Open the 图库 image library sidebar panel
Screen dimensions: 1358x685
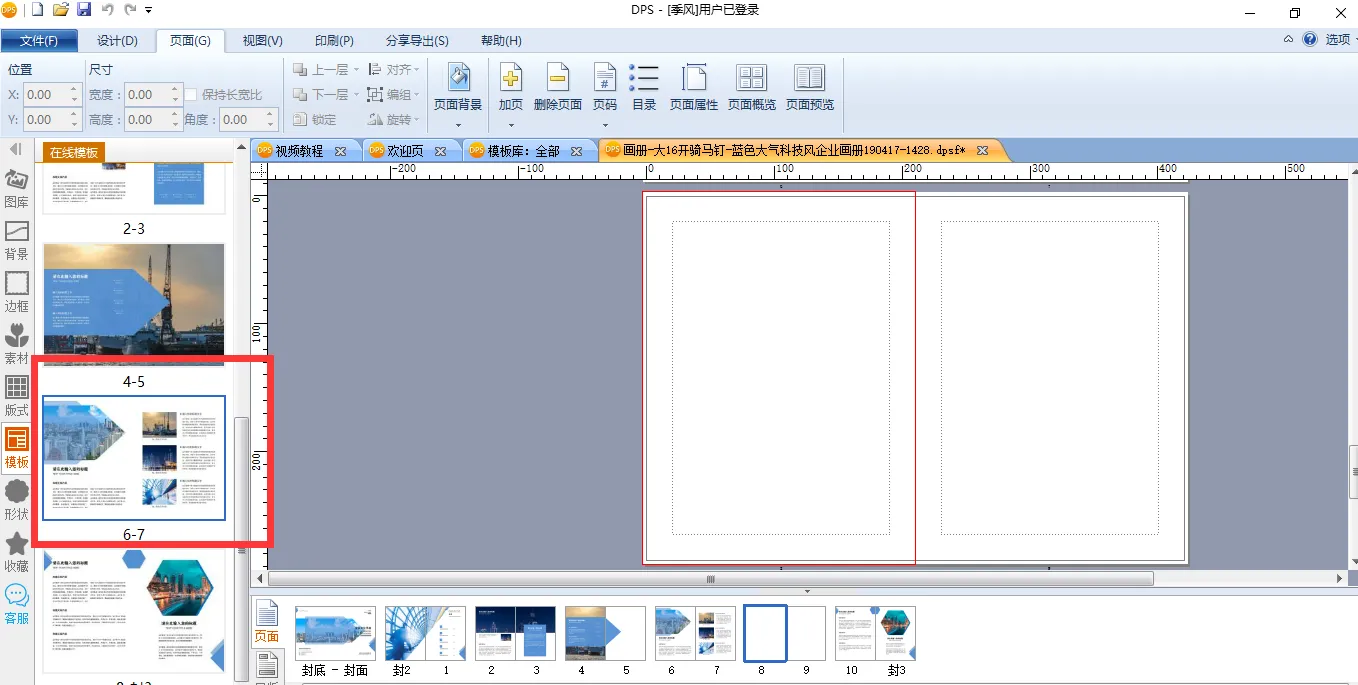[17, 188]
